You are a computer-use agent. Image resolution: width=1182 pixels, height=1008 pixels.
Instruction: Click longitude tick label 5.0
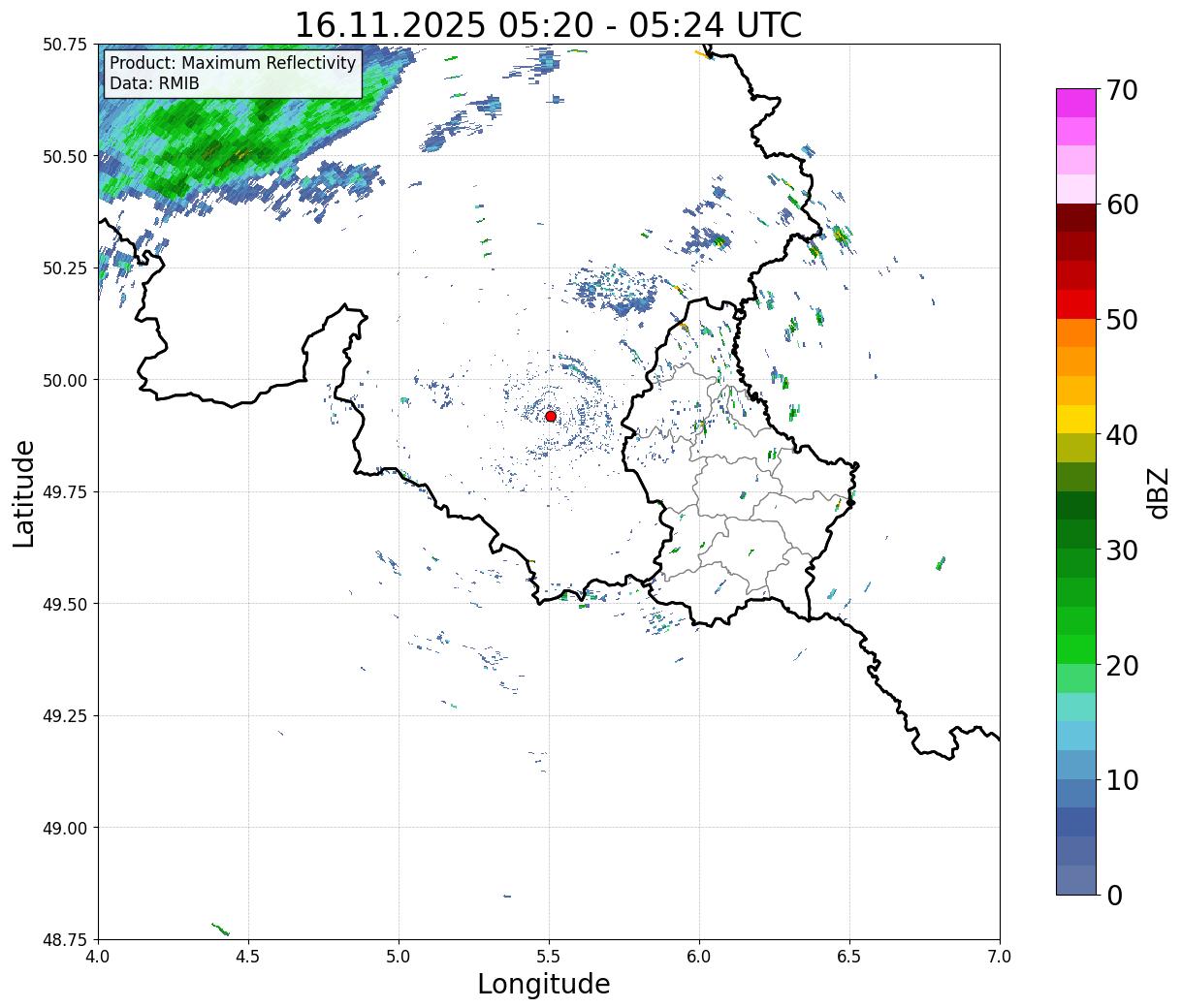pyautogui.click(x=399, y=956)
